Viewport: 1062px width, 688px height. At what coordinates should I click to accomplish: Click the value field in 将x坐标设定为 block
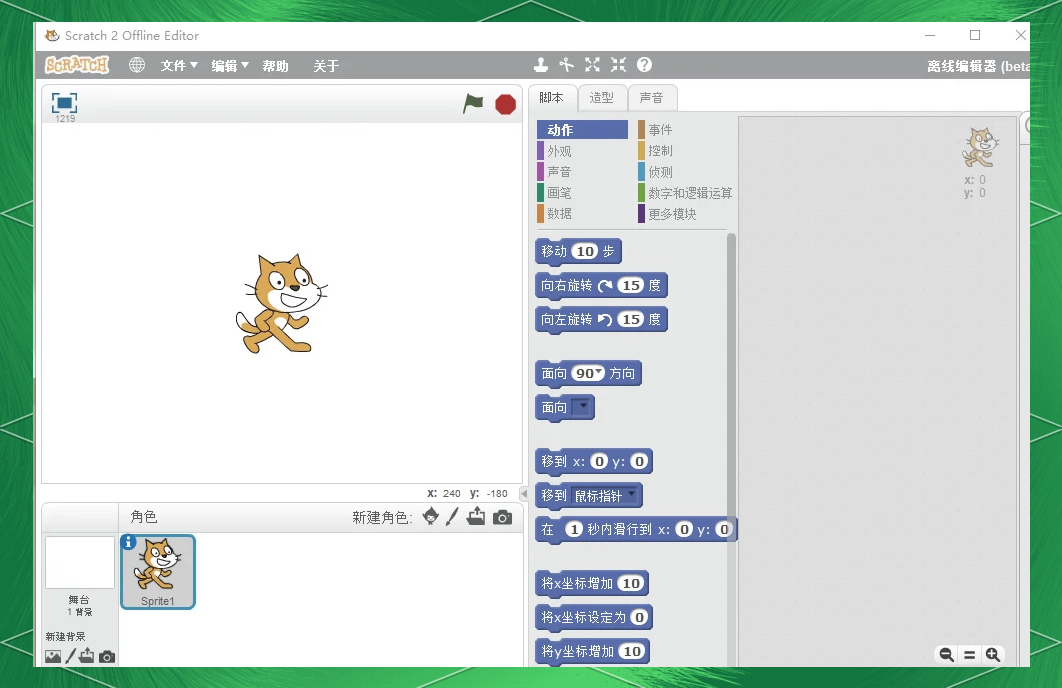point(639,617)
